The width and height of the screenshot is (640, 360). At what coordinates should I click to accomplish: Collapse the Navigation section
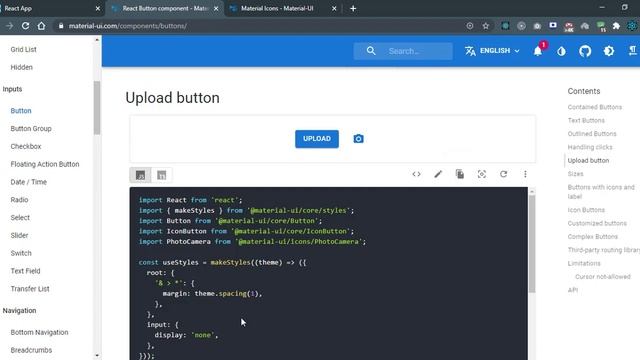[19, 311]
